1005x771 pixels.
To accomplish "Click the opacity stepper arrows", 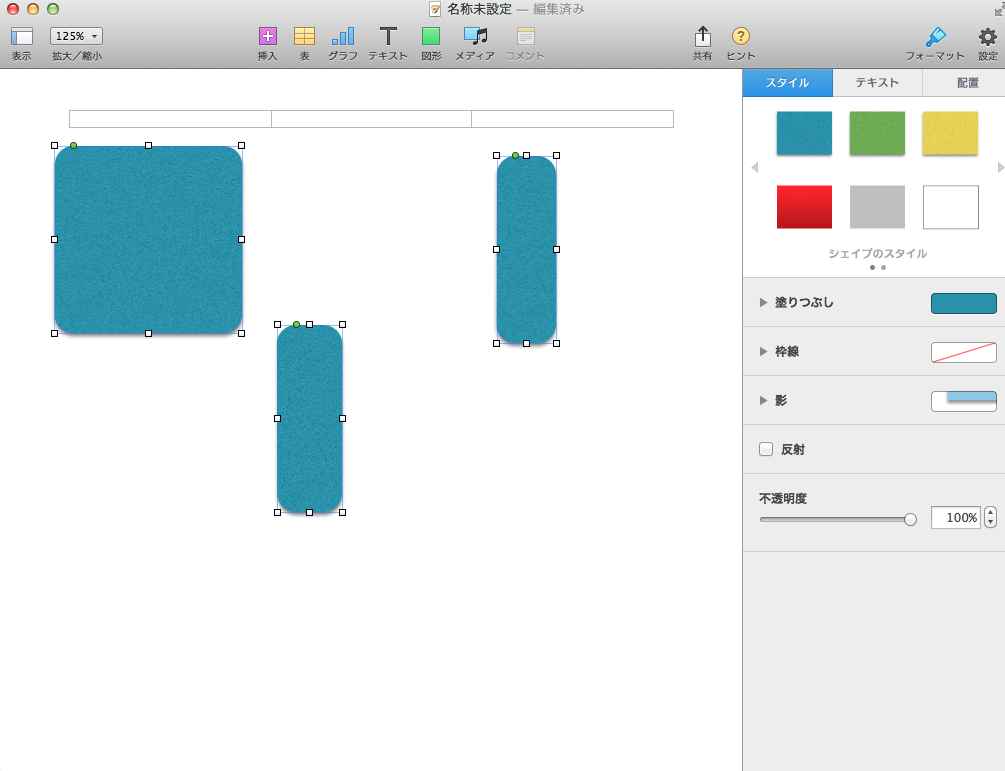I will [x=990, y=517].
